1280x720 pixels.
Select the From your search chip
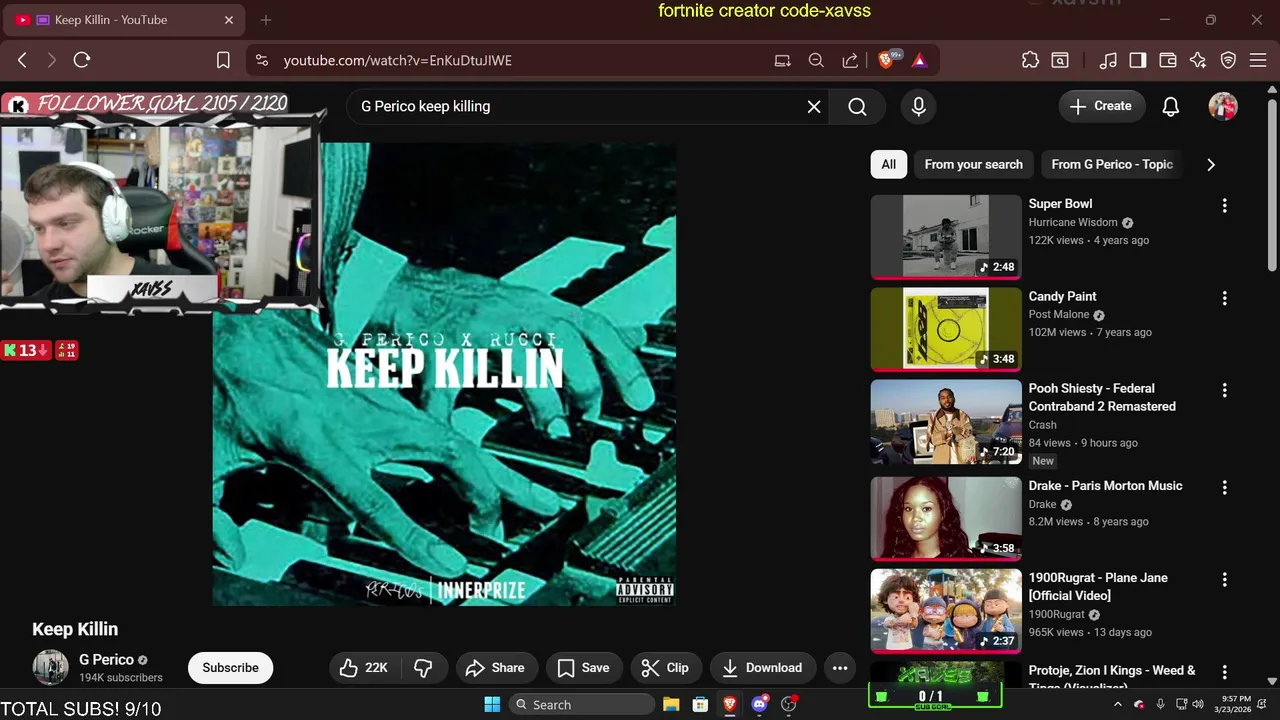(973, 164)
